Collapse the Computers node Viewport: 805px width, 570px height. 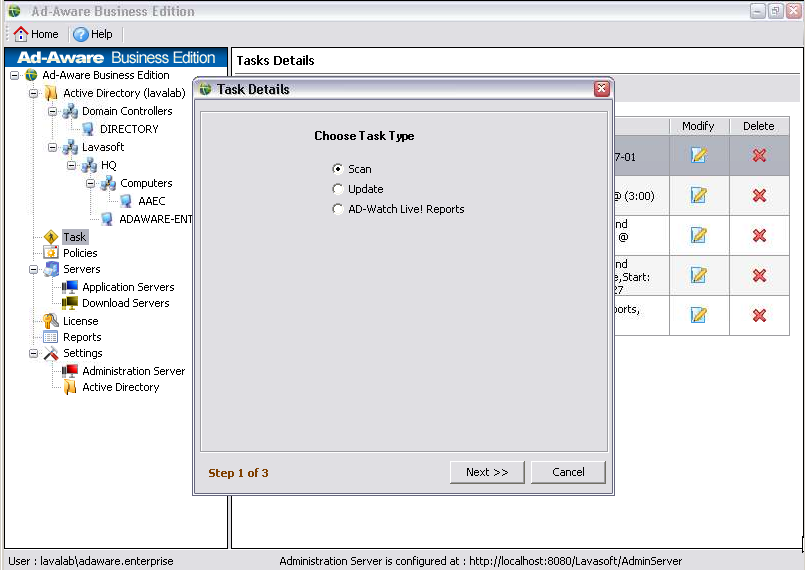91,183
